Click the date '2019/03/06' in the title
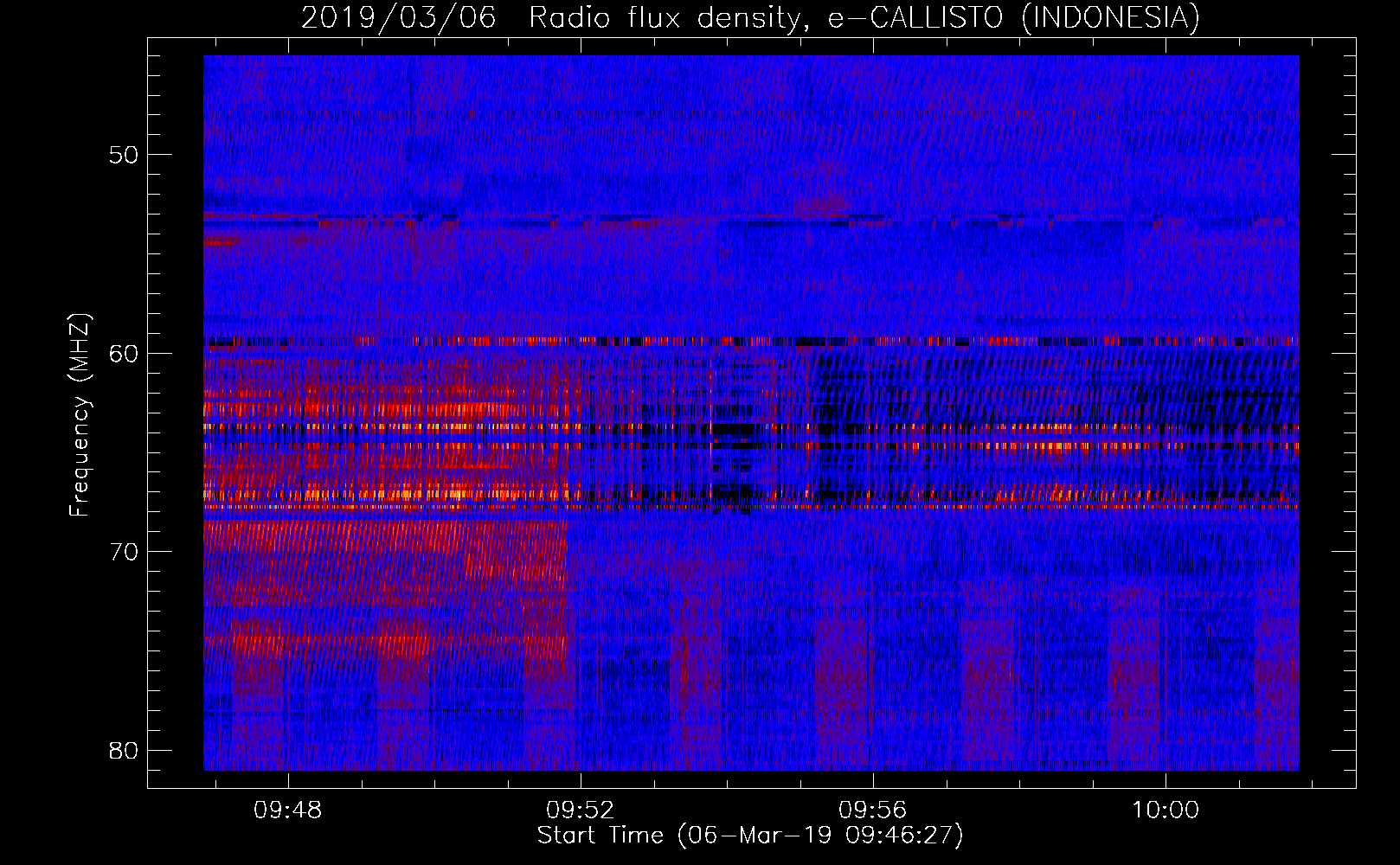The height and width of the screenshot is (865, 1400). click(399, 17)
